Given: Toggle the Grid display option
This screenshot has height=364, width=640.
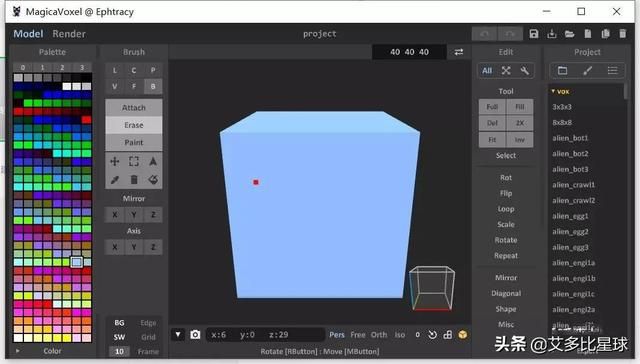Looking at the screenshot, I should tap(148, 337).
